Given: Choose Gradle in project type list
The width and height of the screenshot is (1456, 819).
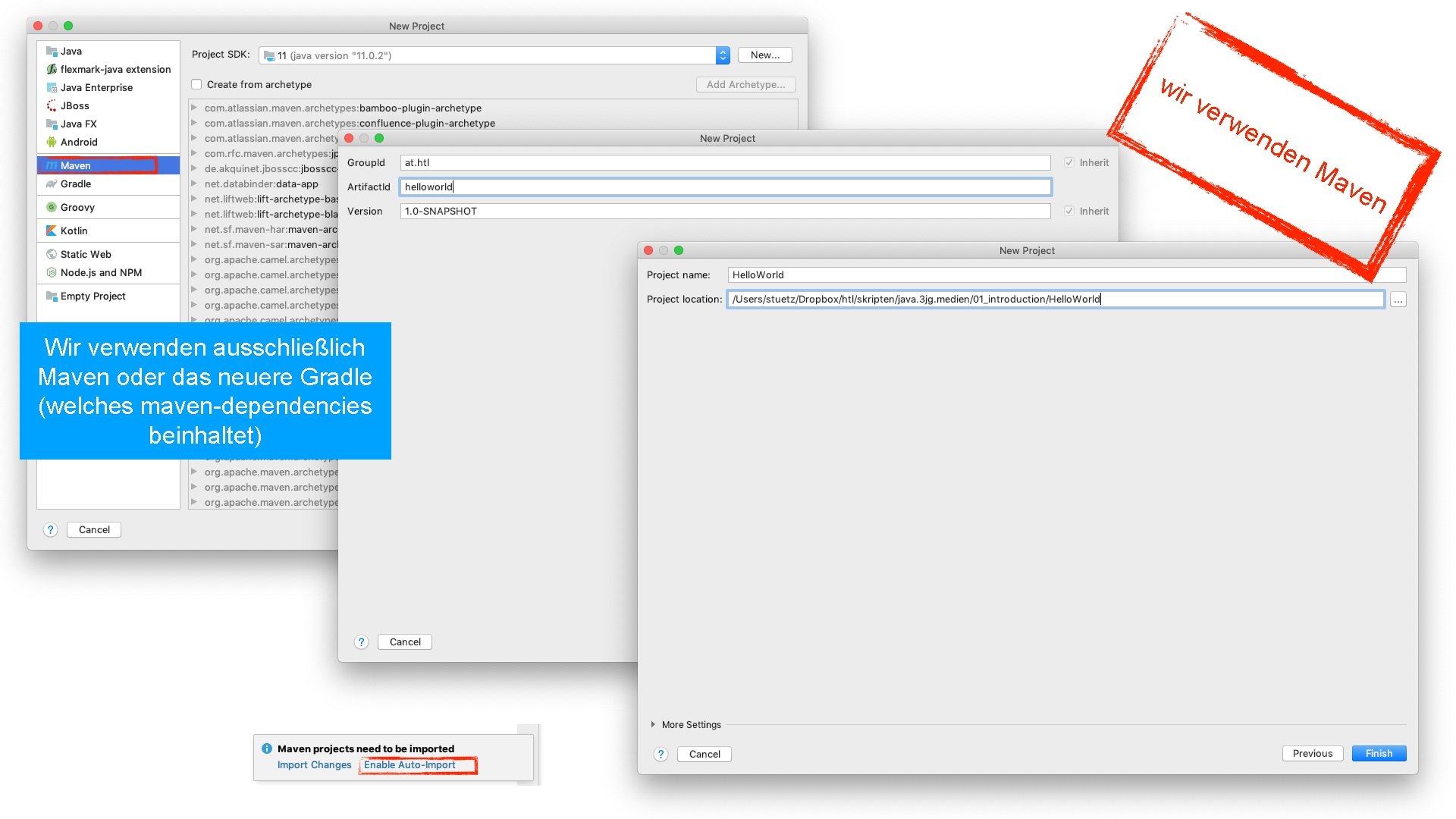Looking at the screenshot, I should click(x=108, y=184).
